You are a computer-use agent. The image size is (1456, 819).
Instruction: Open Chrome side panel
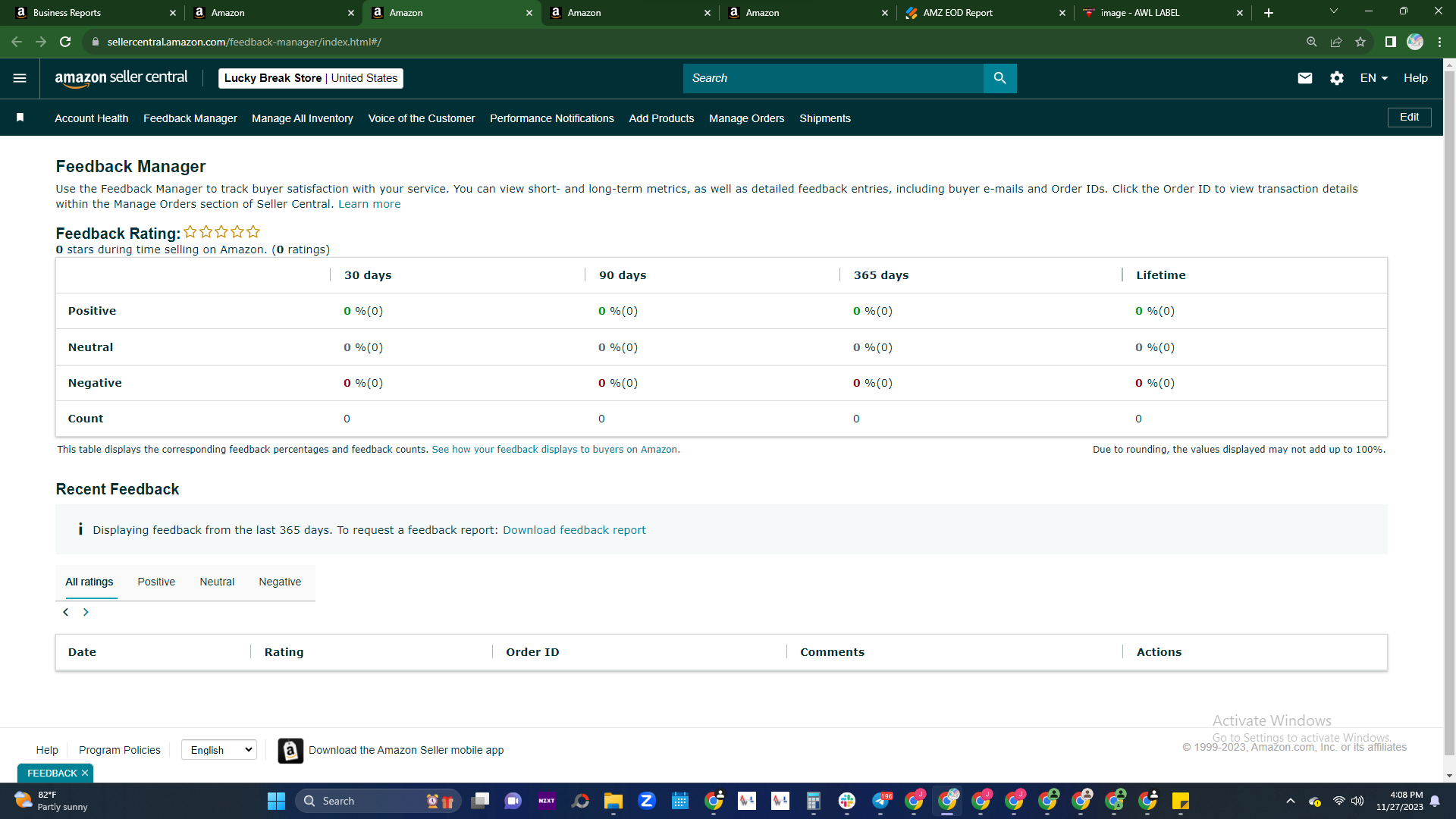coord(1390,42)
